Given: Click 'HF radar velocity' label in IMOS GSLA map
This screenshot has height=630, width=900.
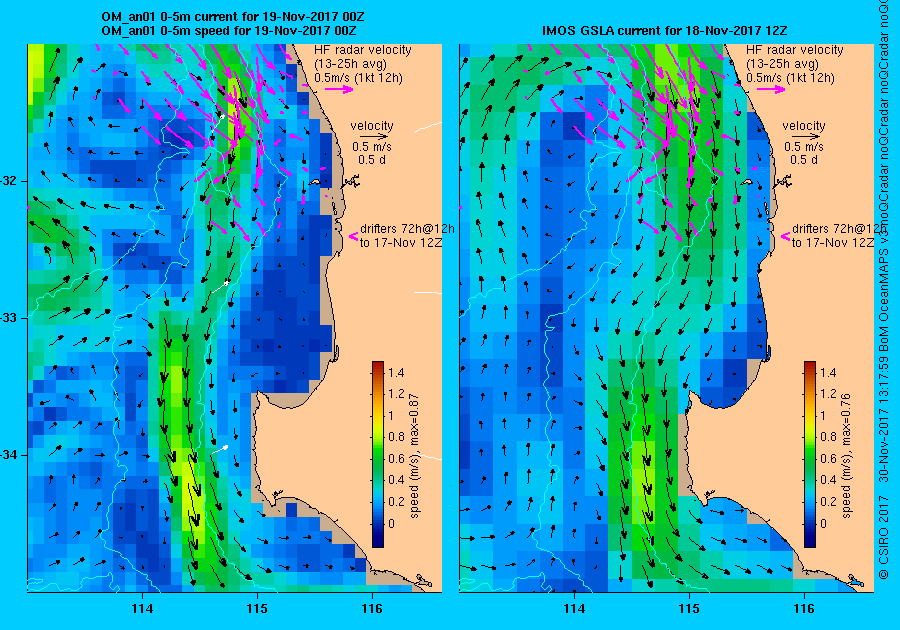Looking at the screenshot, I should [795, 50].
